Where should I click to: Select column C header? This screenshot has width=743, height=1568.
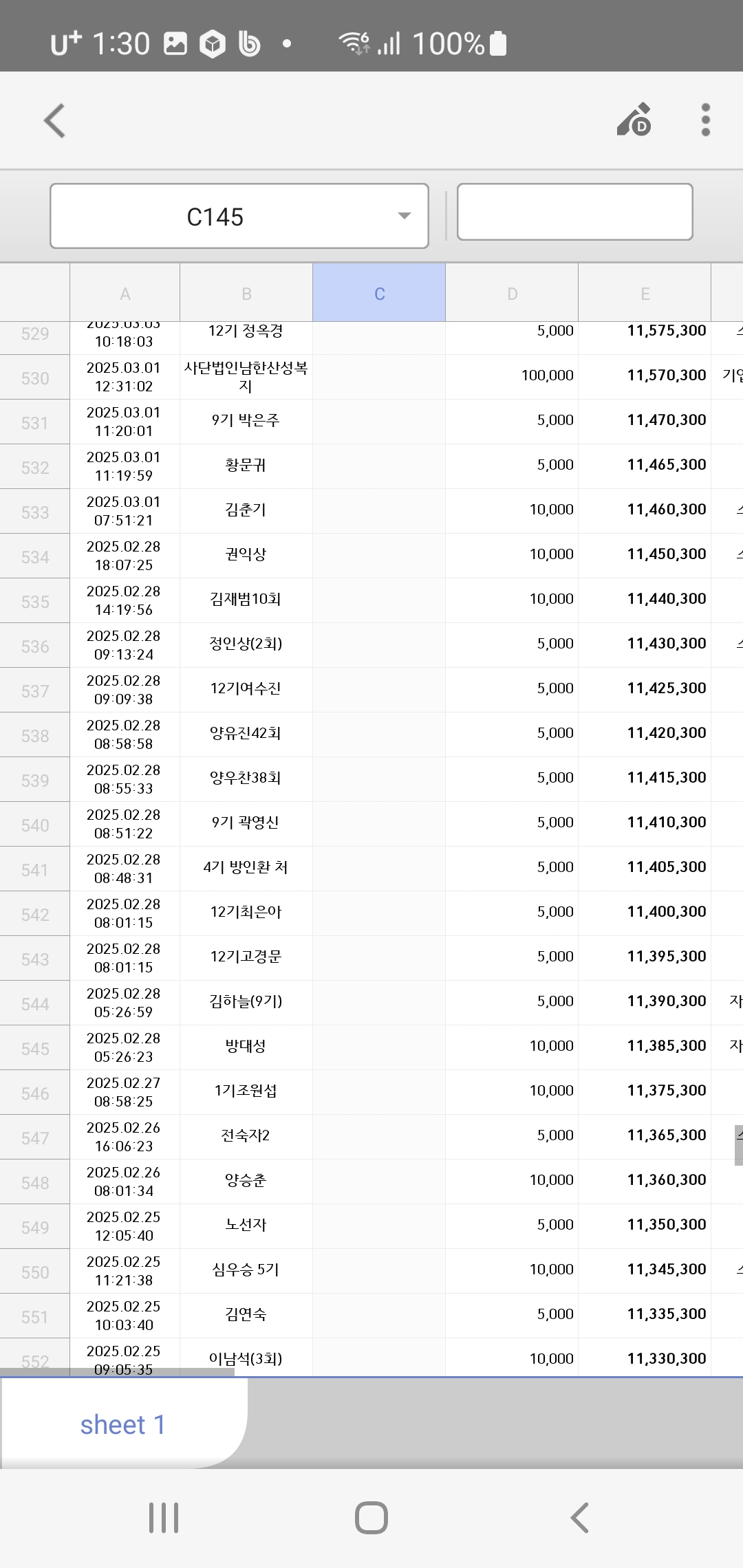[x=379, y=294]
